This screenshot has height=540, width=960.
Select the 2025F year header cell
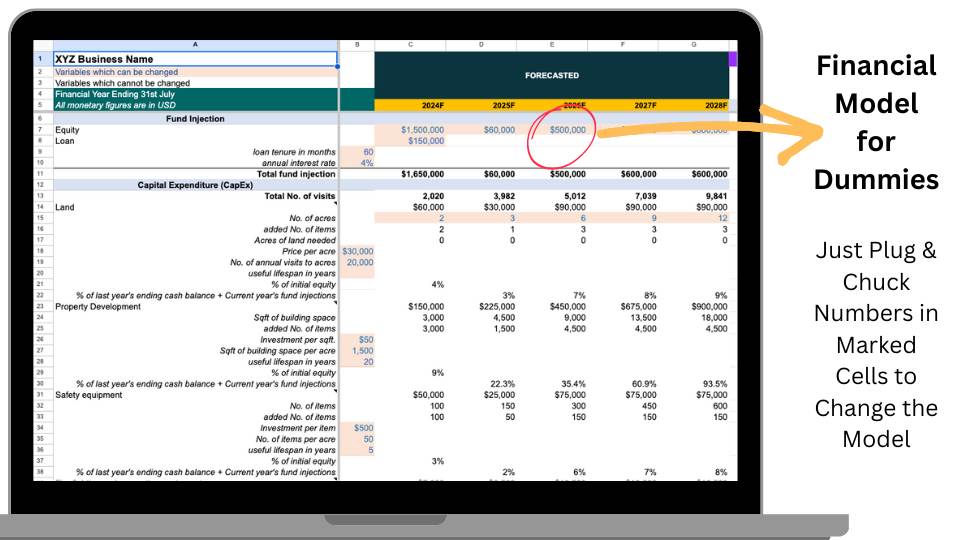tap(481, 105)
